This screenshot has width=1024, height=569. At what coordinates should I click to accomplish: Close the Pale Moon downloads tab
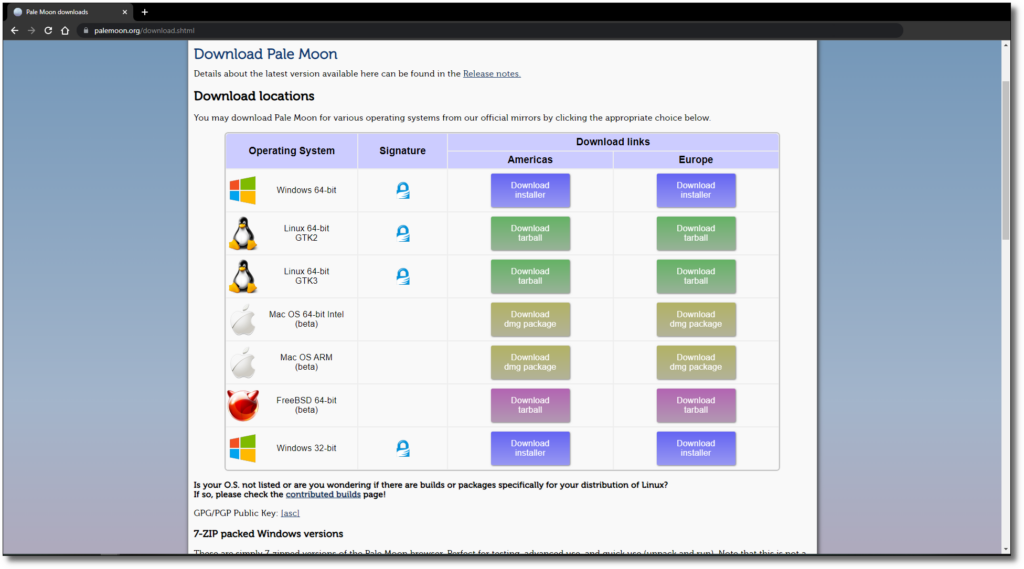click(125, 12)
